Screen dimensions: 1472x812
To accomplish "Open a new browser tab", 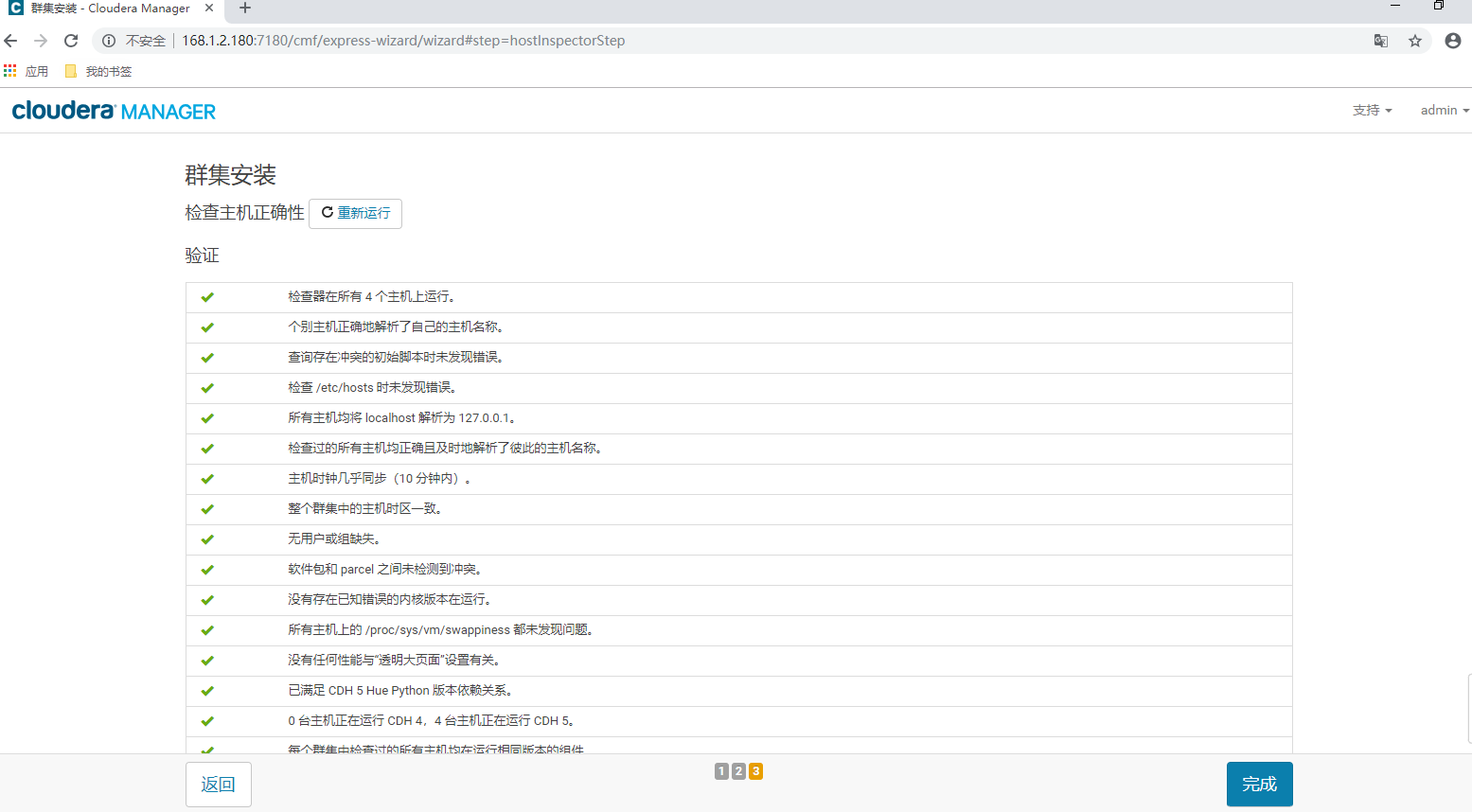I will (245, 9).
